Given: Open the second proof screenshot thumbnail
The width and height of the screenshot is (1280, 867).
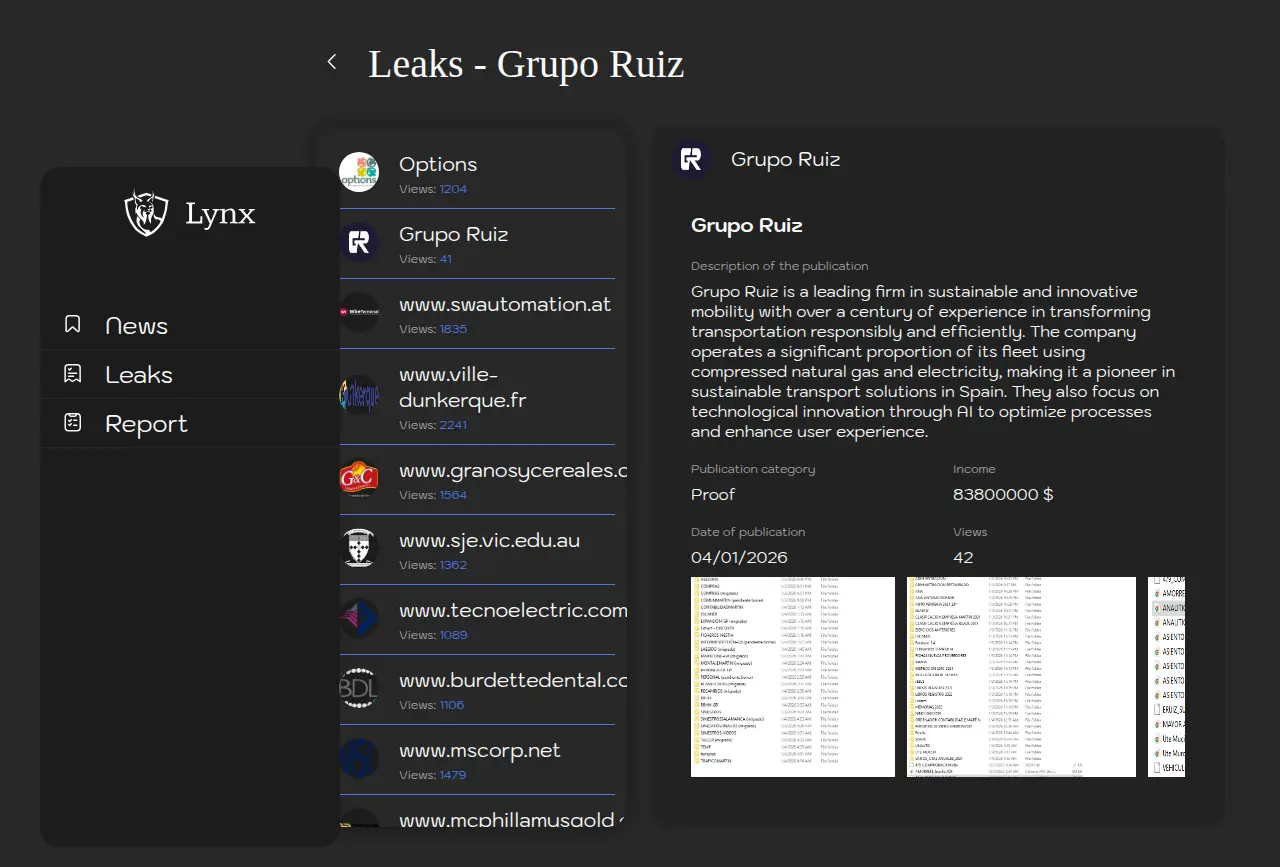Looking at the screenshot, I should tap(1021, 677).
